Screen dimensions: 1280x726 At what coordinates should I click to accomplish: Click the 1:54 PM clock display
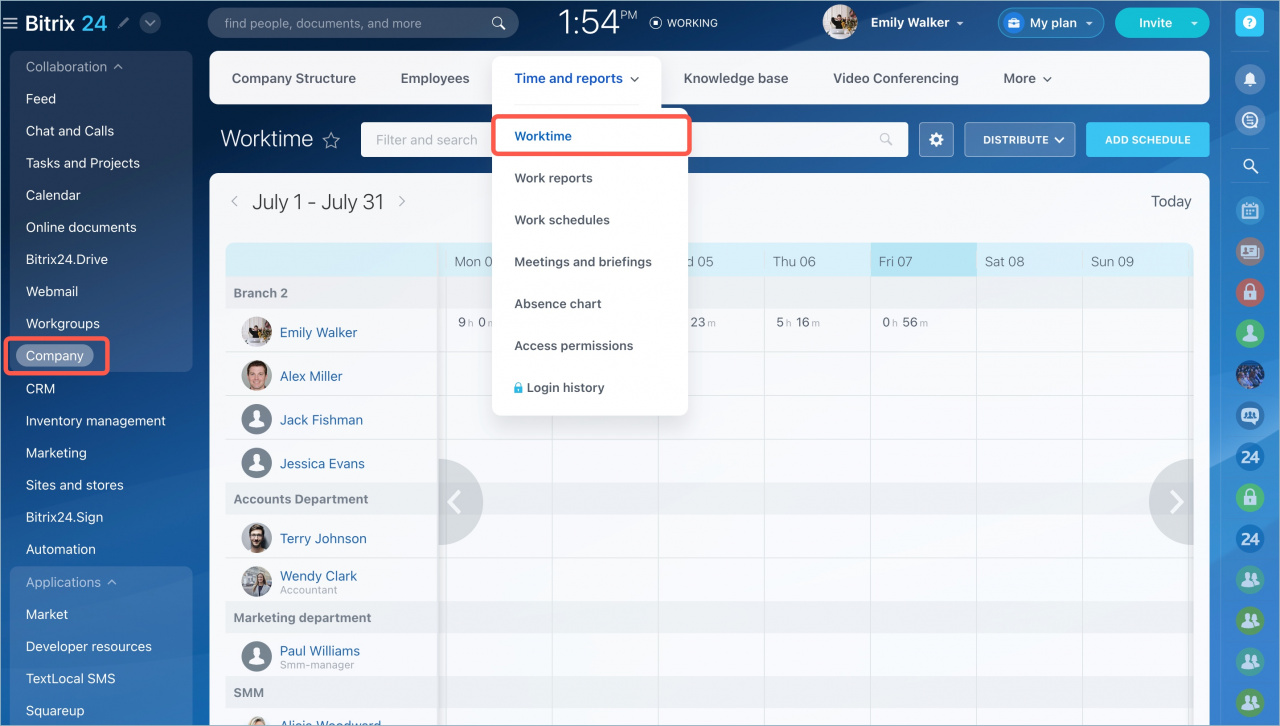pos(597,22)
